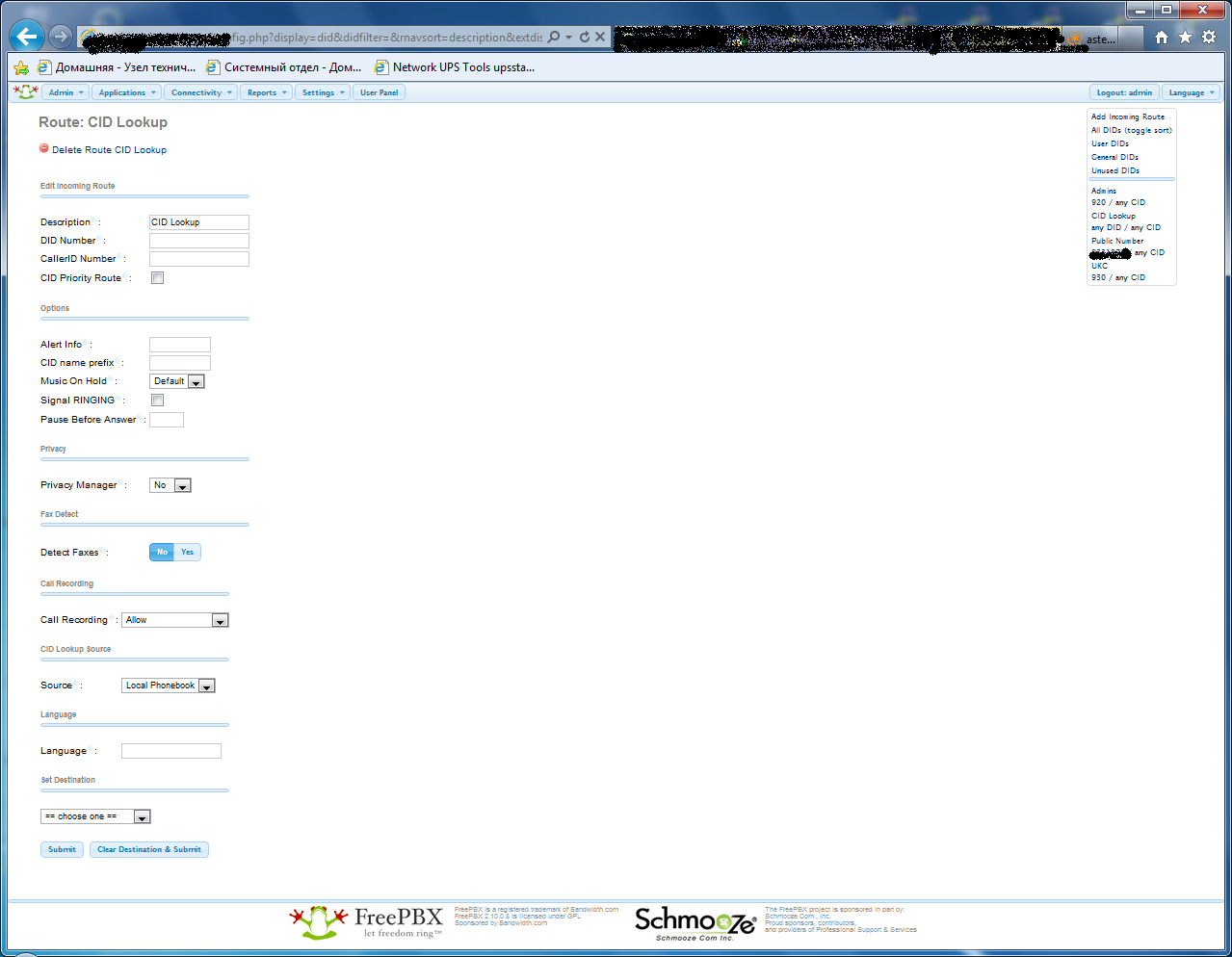
Task: Tick the Signal RINGING checkbox
Action: (158, 401)
